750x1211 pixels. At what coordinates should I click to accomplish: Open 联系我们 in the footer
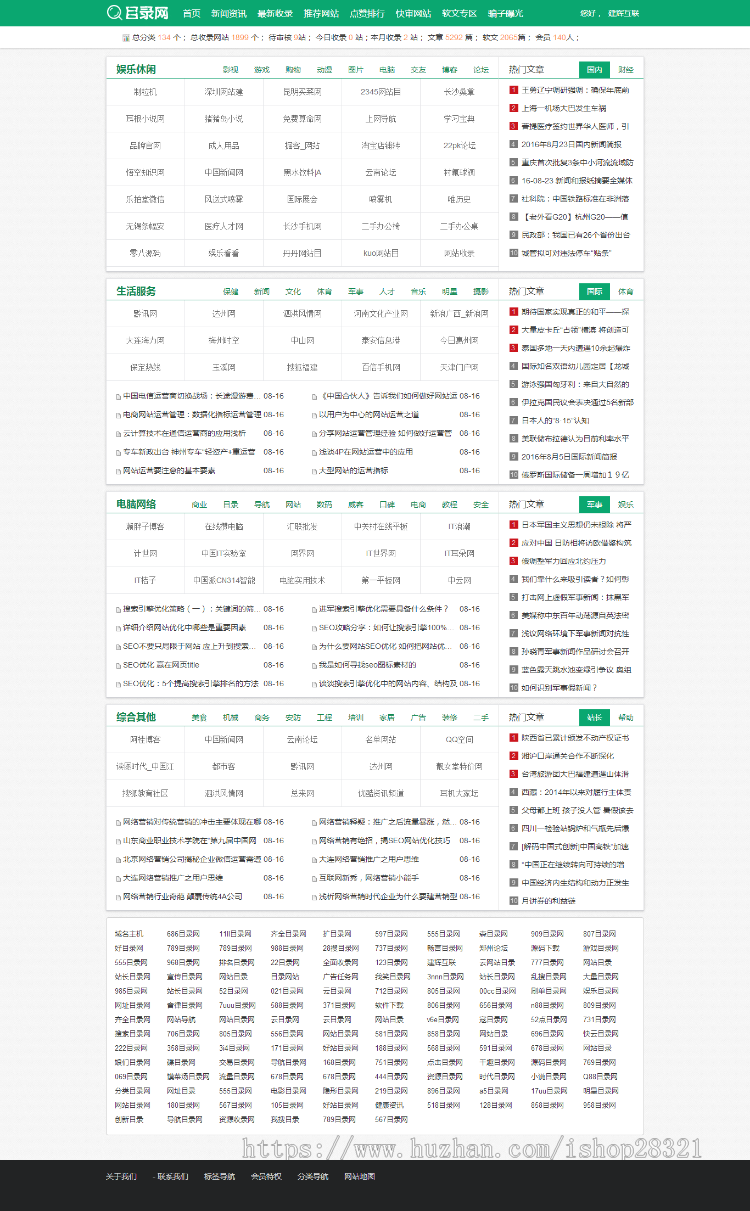pos(172,1176)
